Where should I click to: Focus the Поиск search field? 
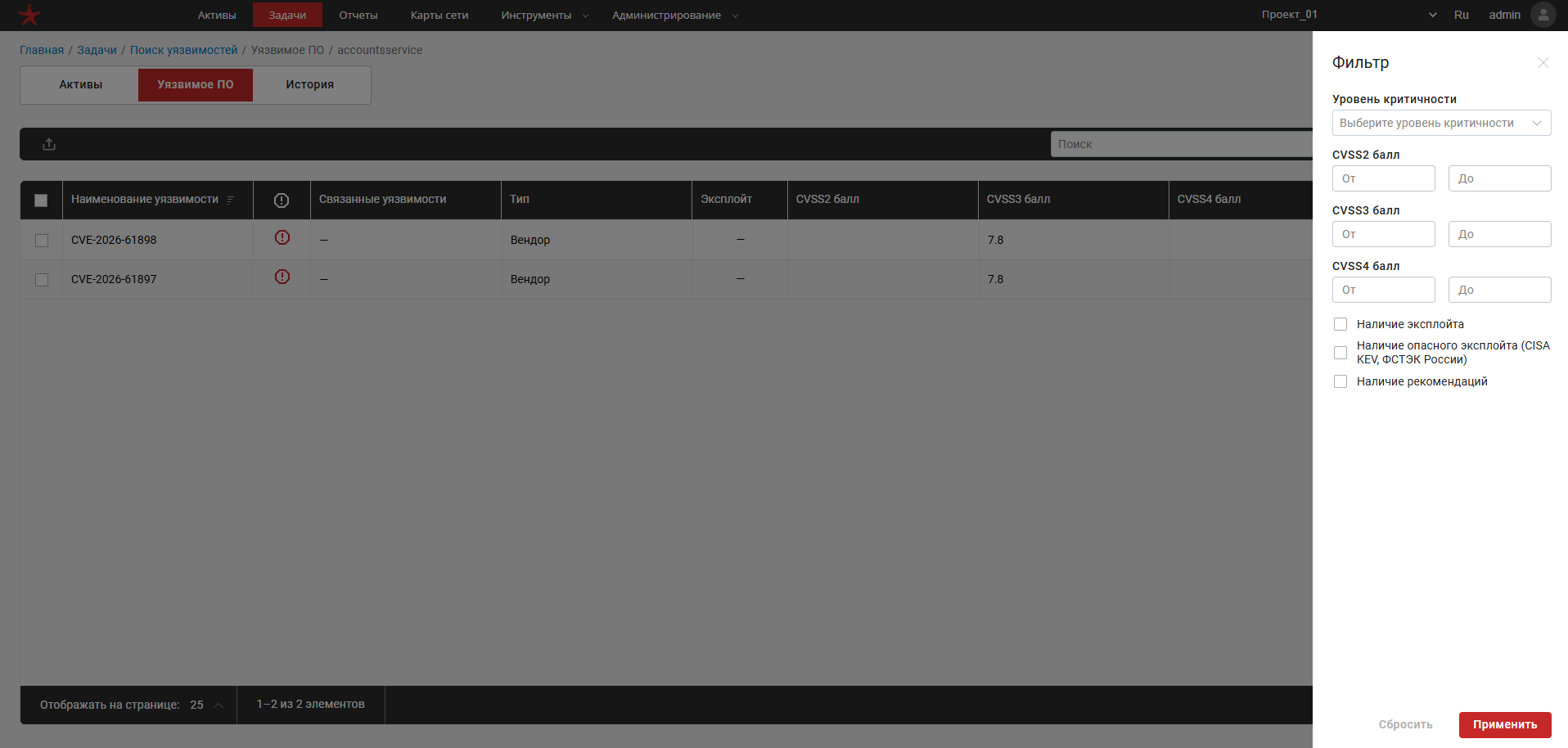1182,144
